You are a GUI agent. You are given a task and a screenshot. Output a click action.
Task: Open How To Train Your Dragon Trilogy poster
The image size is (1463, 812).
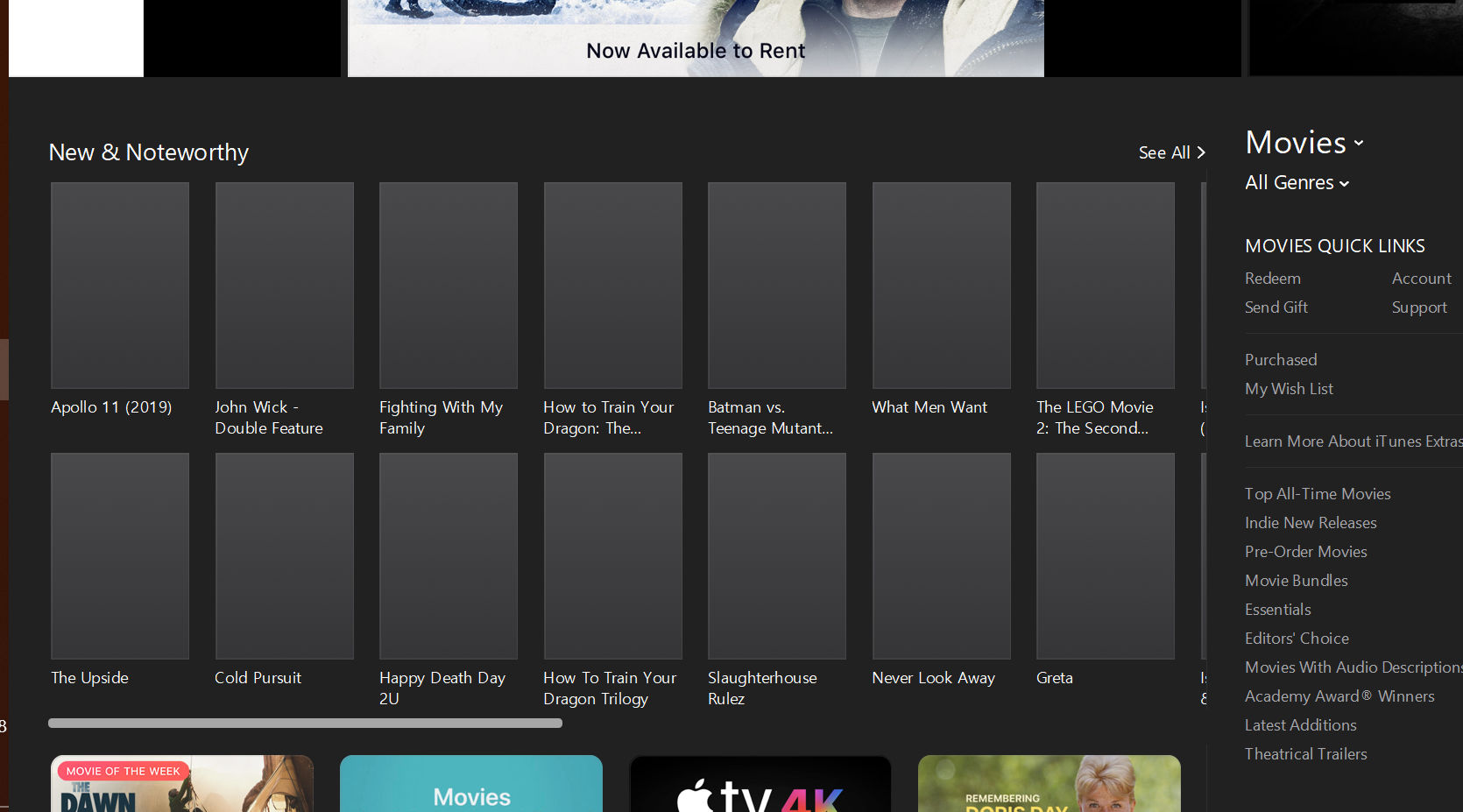click(x=613, y=556)
